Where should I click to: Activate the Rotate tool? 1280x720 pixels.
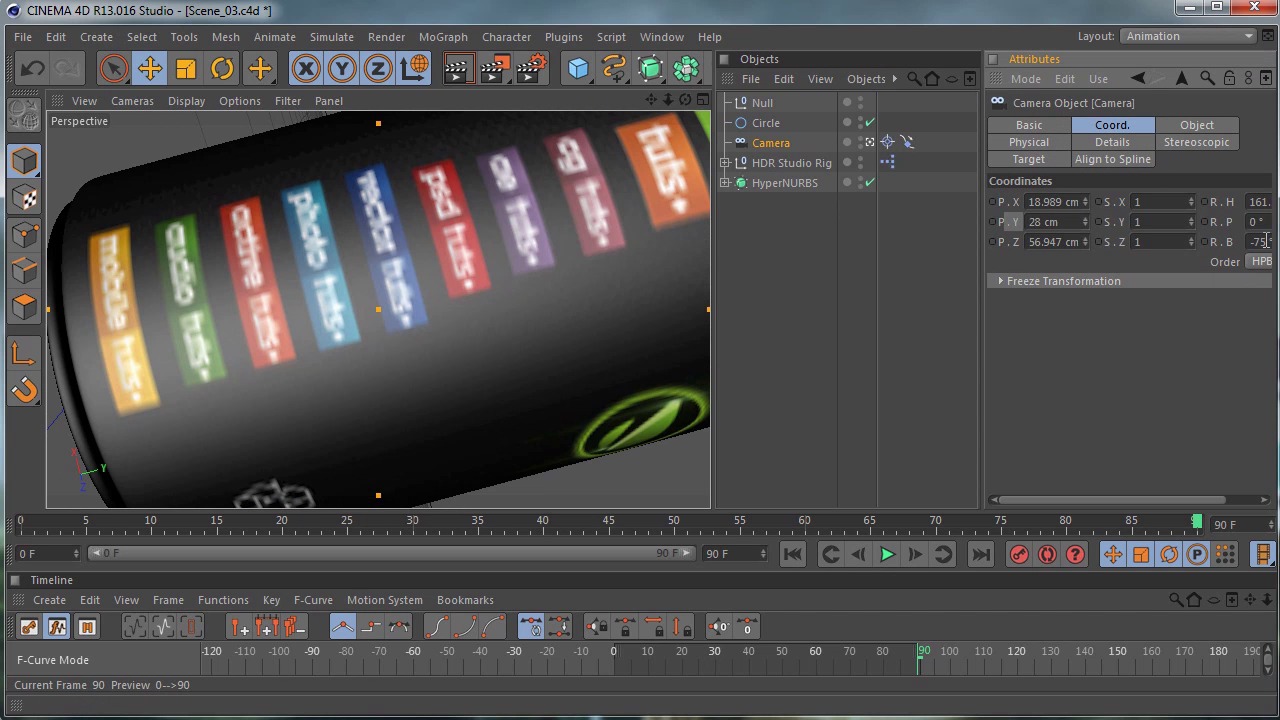click(x=222, y=68)
